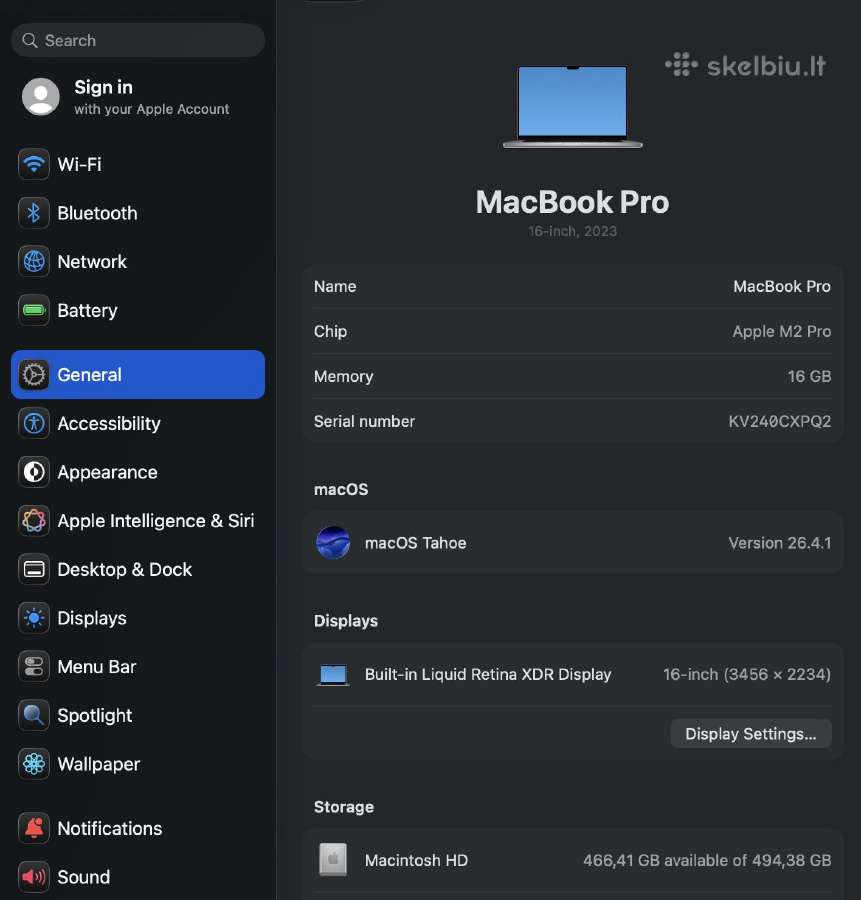
Task: Click the chip value Apple M2 Pro
Action: click(x=782, y=331)
